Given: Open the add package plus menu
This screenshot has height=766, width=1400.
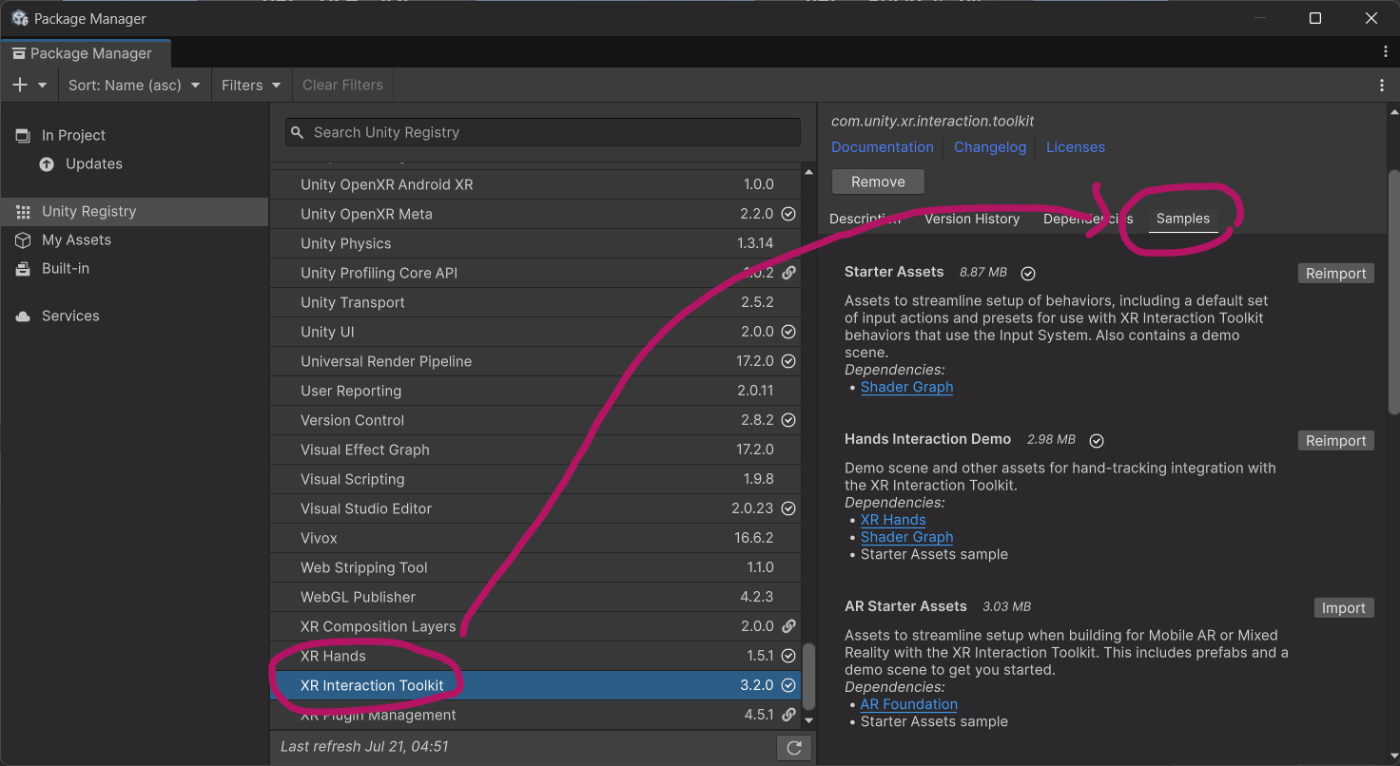Looking at the screenshot, I should pos(29,85).
